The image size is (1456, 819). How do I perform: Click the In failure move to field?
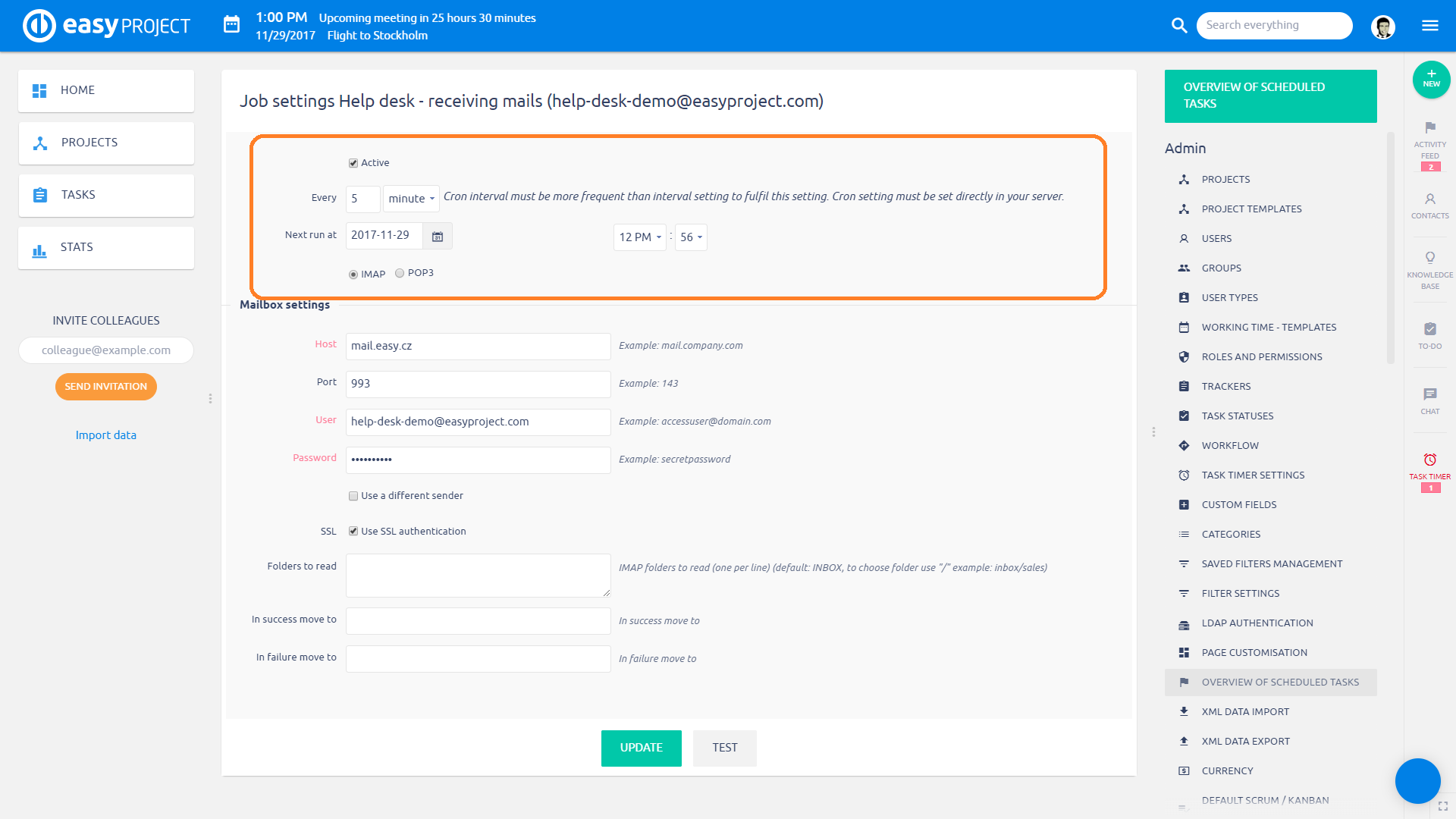pos(479,659)
